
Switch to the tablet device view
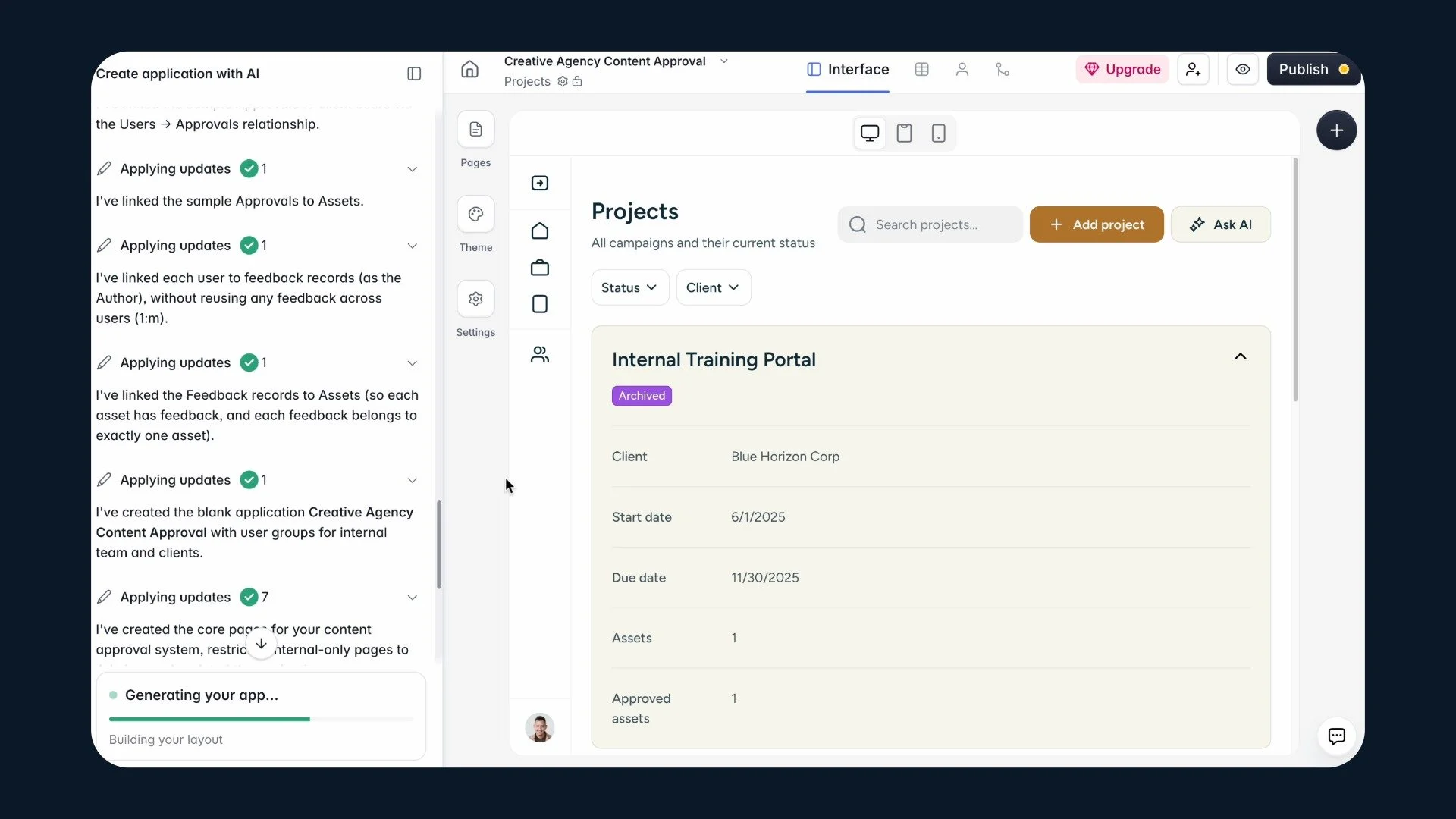(904, 133)
